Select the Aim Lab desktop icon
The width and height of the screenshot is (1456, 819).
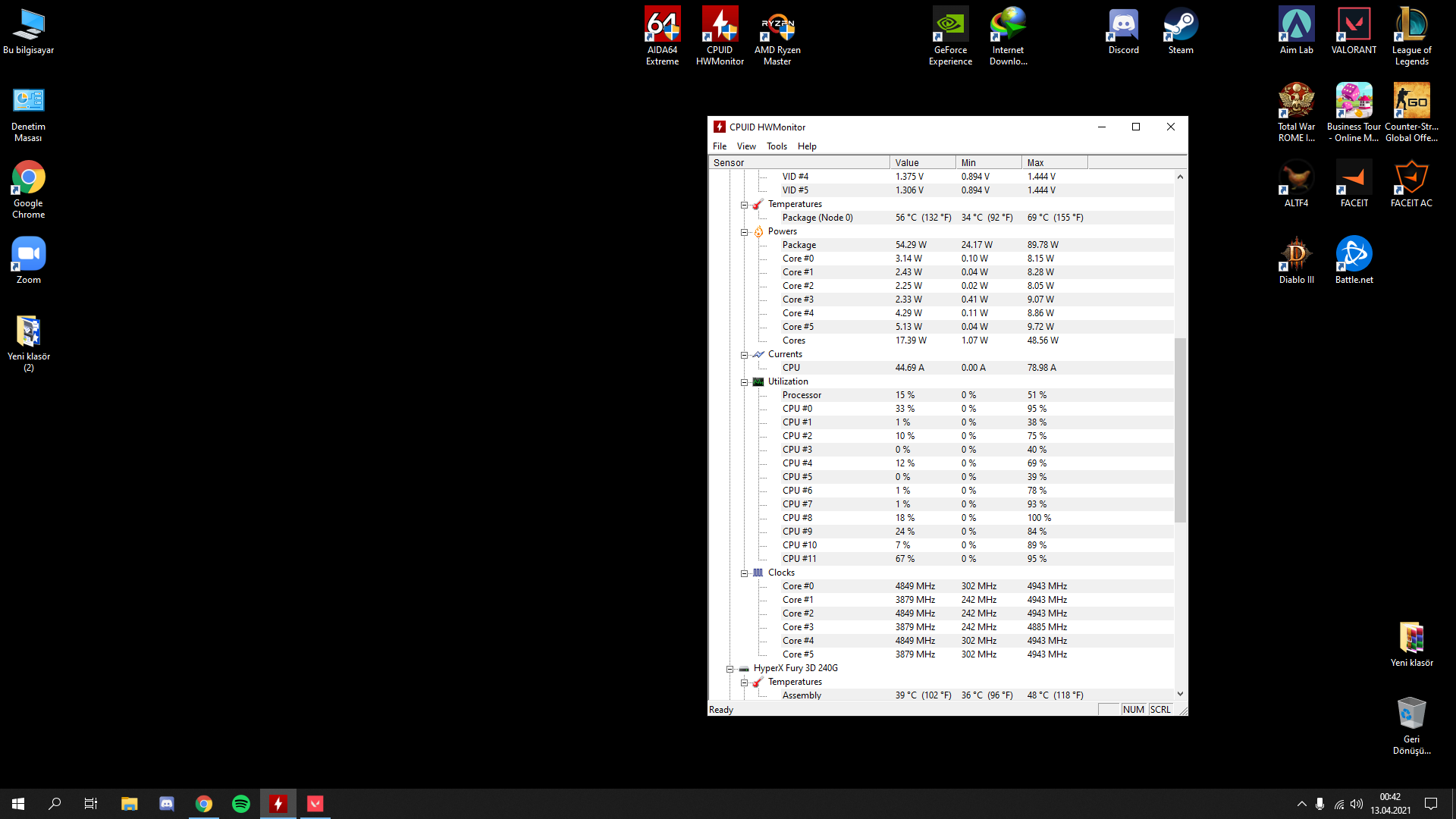click(1296, 31)
